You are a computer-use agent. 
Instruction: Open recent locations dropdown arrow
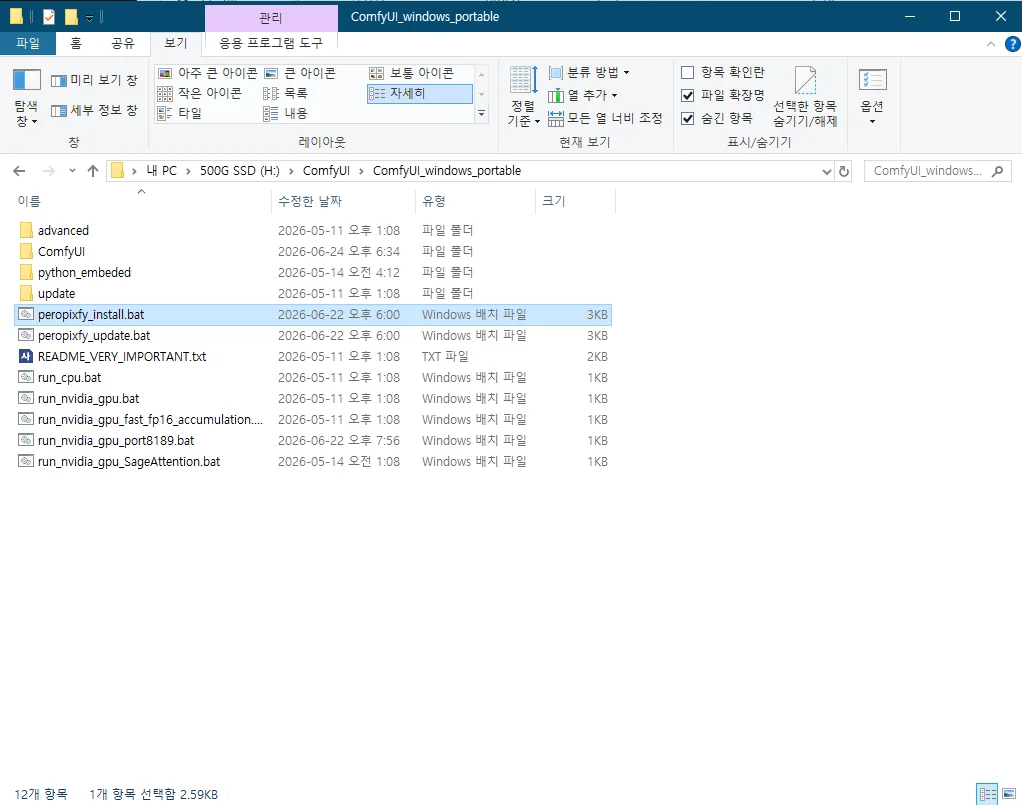(x=72, y=171)
